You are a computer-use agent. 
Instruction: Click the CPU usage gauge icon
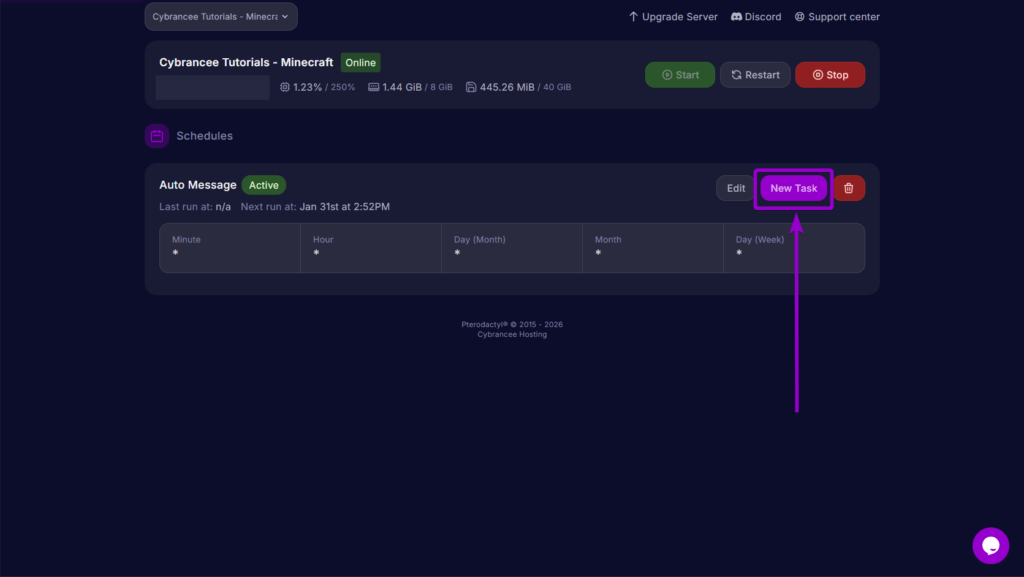click(x=283, y=86)
